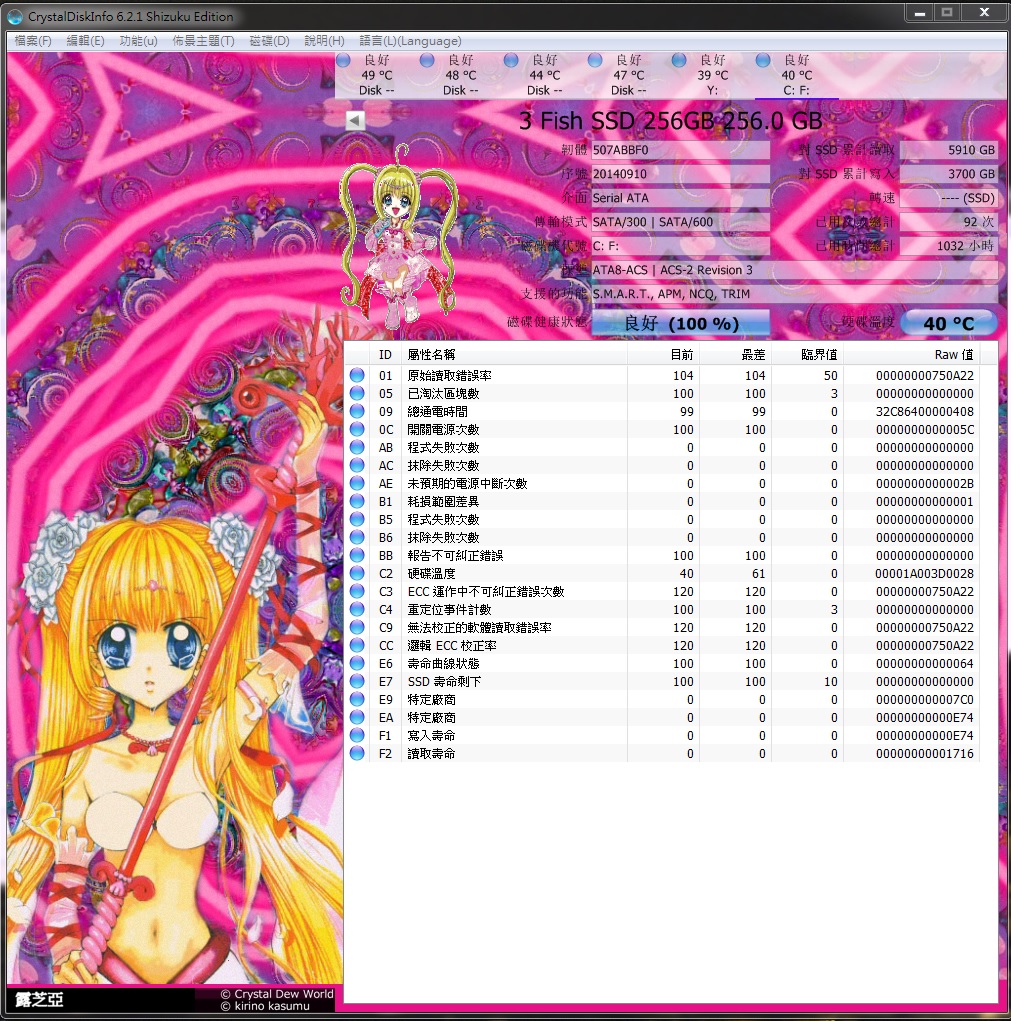Click the status orb for E7 SSD 壽命剩下

(x=357, y=681)
